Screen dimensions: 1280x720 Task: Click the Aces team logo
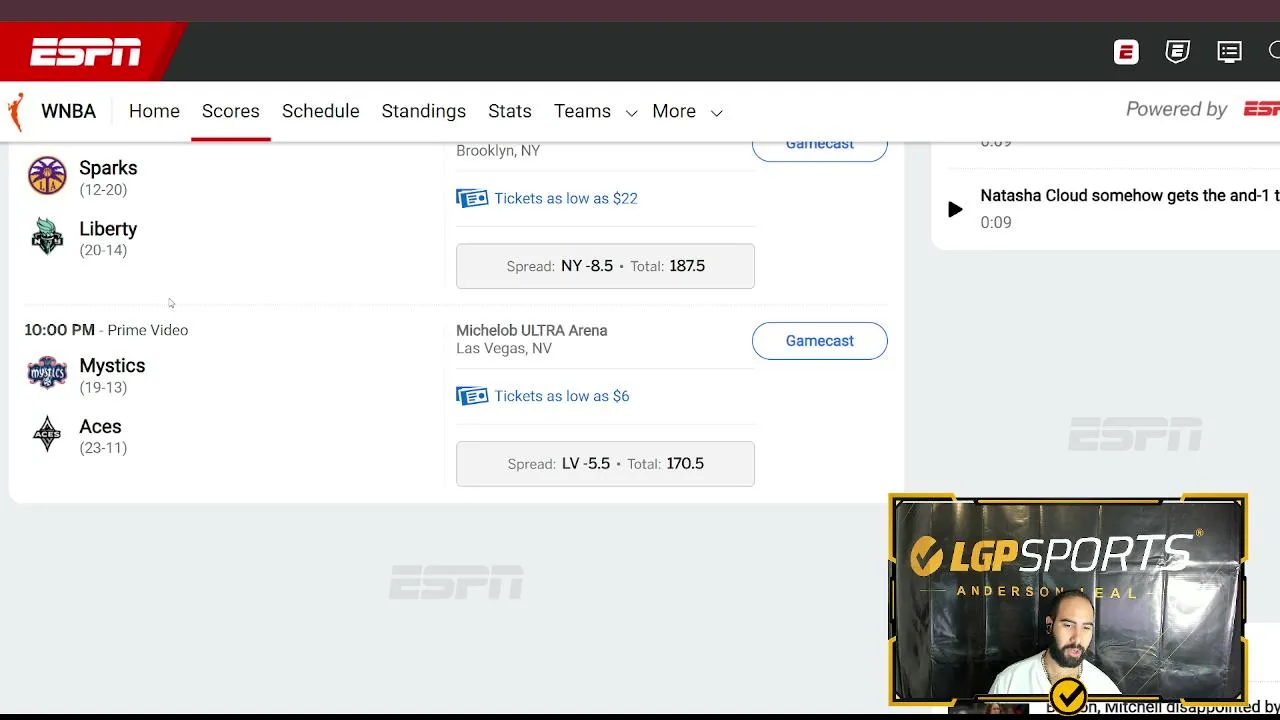(x=47, y=434)
